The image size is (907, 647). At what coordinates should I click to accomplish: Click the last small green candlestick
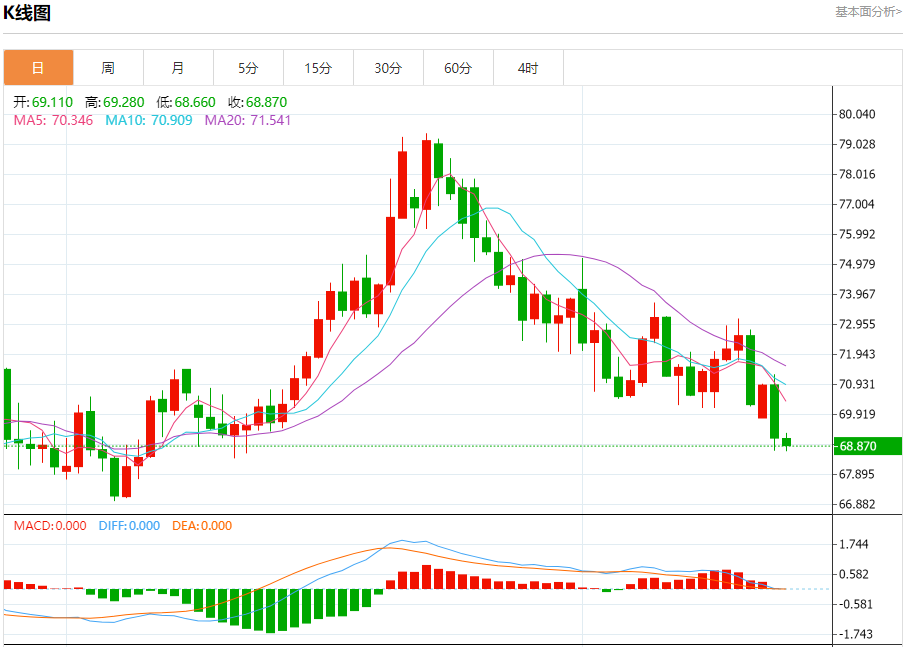pyautogui.click(x=786, y=442)
